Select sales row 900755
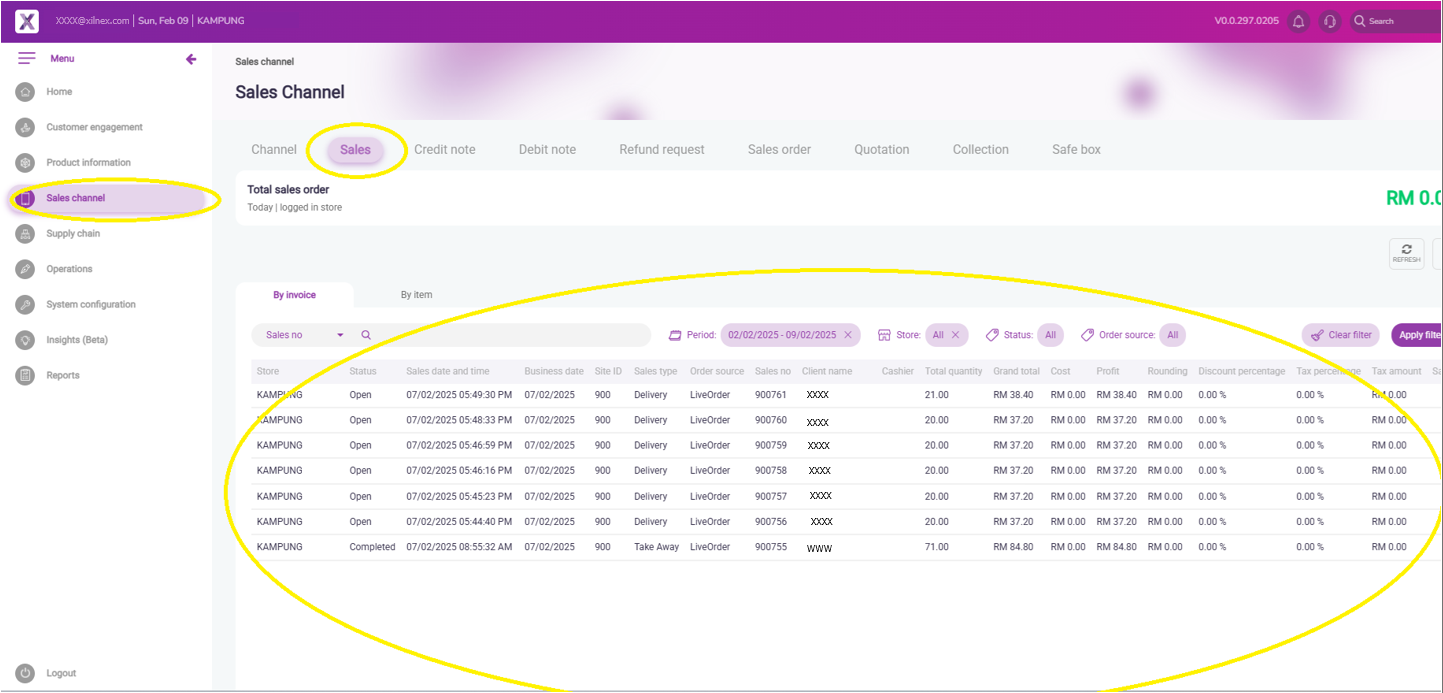The image size is (1443, 693). [770, 547]
